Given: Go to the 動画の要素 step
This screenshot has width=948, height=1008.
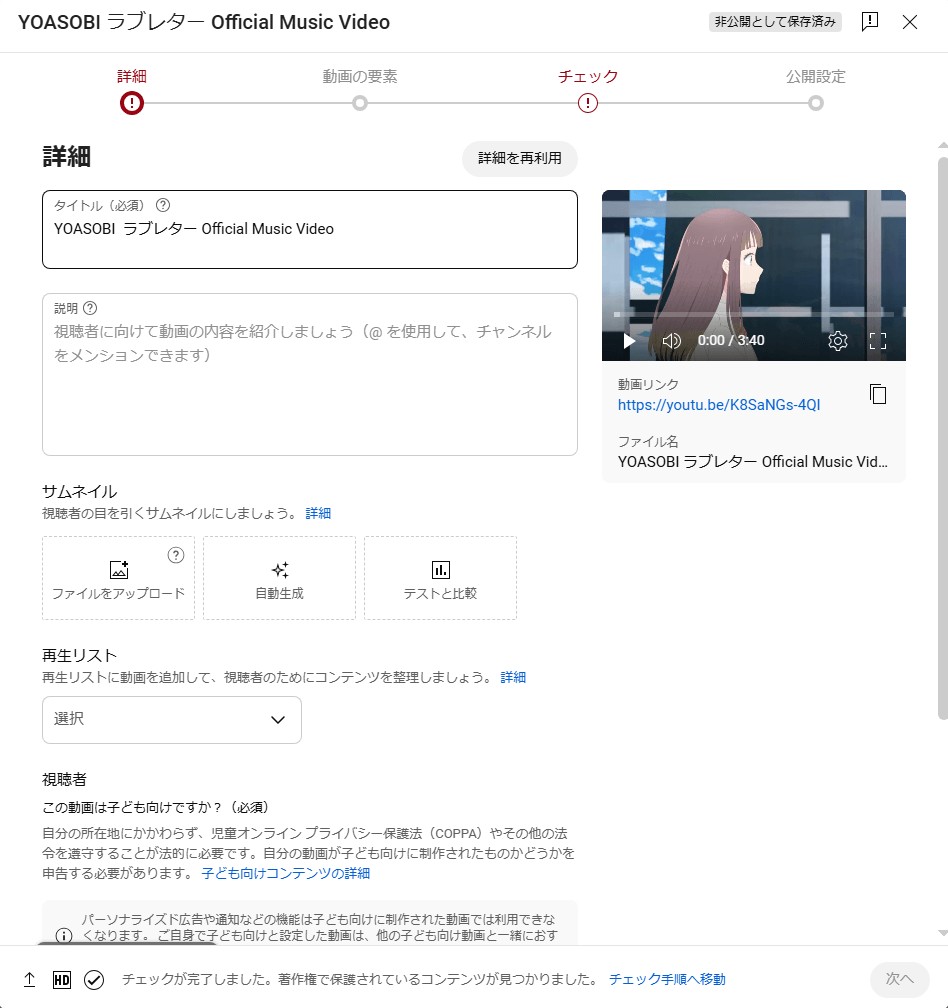Looking at the screenshot, I should click(360, 102).
